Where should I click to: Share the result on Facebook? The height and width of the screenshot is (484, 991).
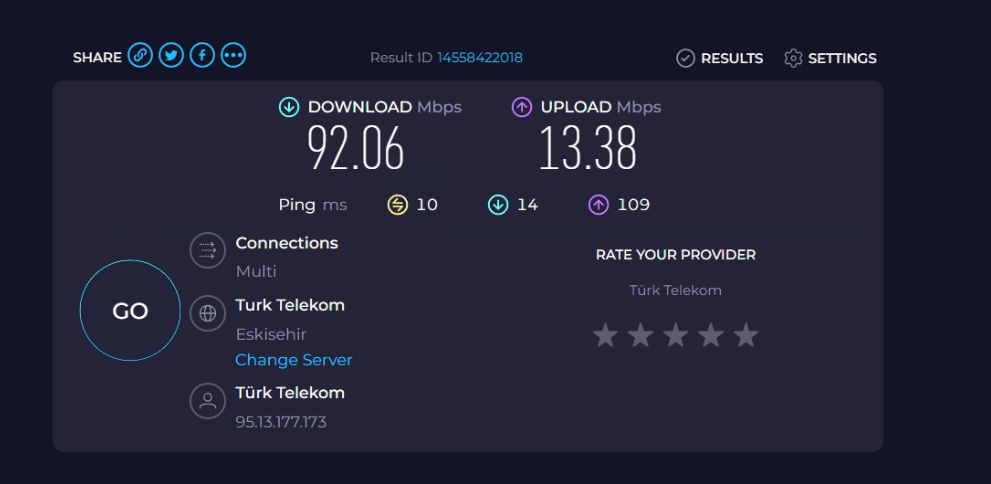pyautogui.click(x=202, y=56)
